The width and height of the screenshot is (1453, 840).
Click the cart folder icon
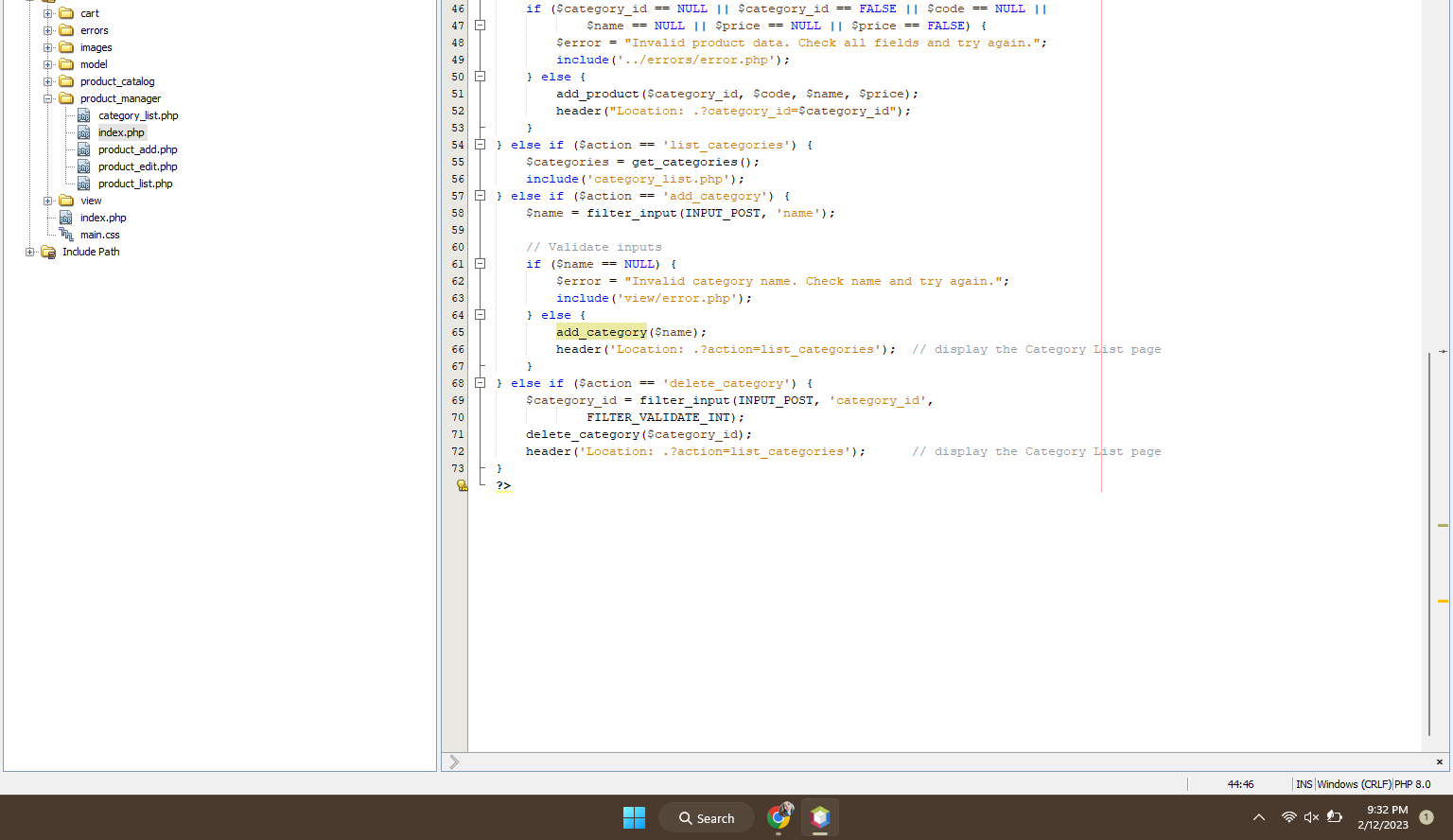pyautogui.click(x=66, y=13)
